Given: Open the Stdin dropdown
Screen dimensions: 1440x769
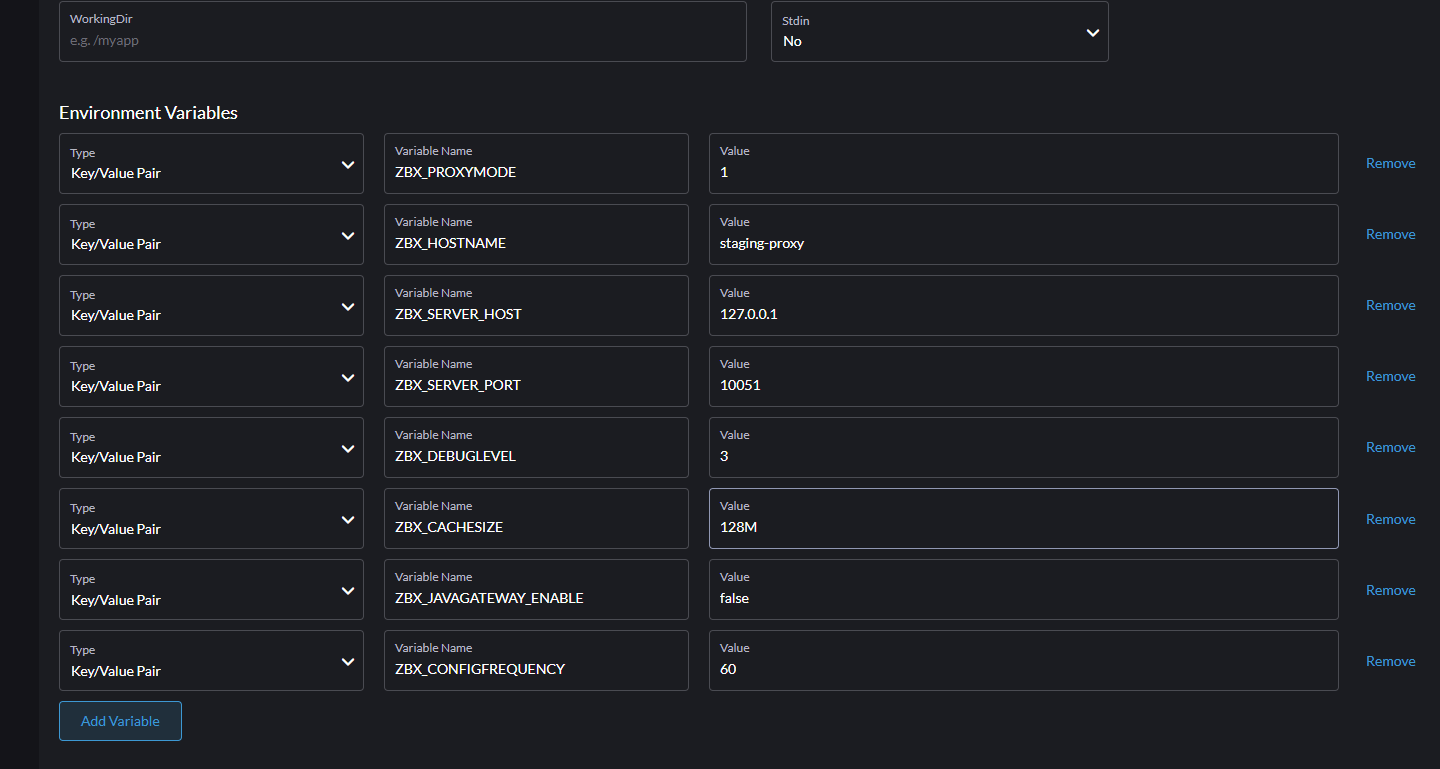Looking at the screenshot, I should click(939, 32).
